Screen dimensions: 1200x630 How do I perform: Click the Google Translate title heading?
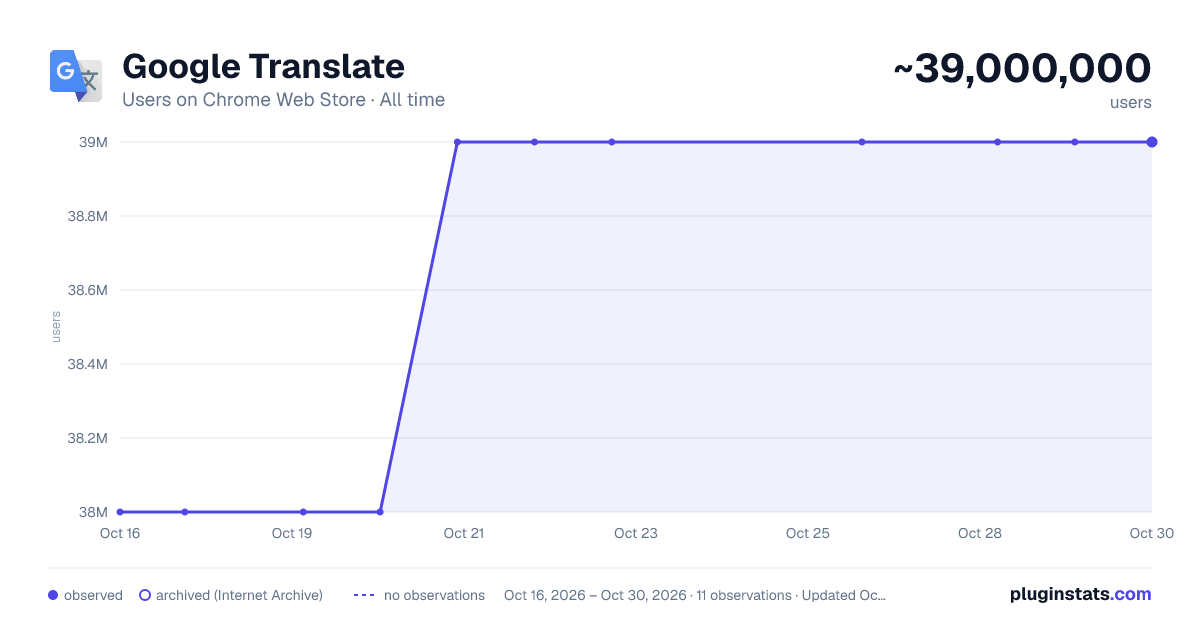pyautogui.click(x=263, y=67)
